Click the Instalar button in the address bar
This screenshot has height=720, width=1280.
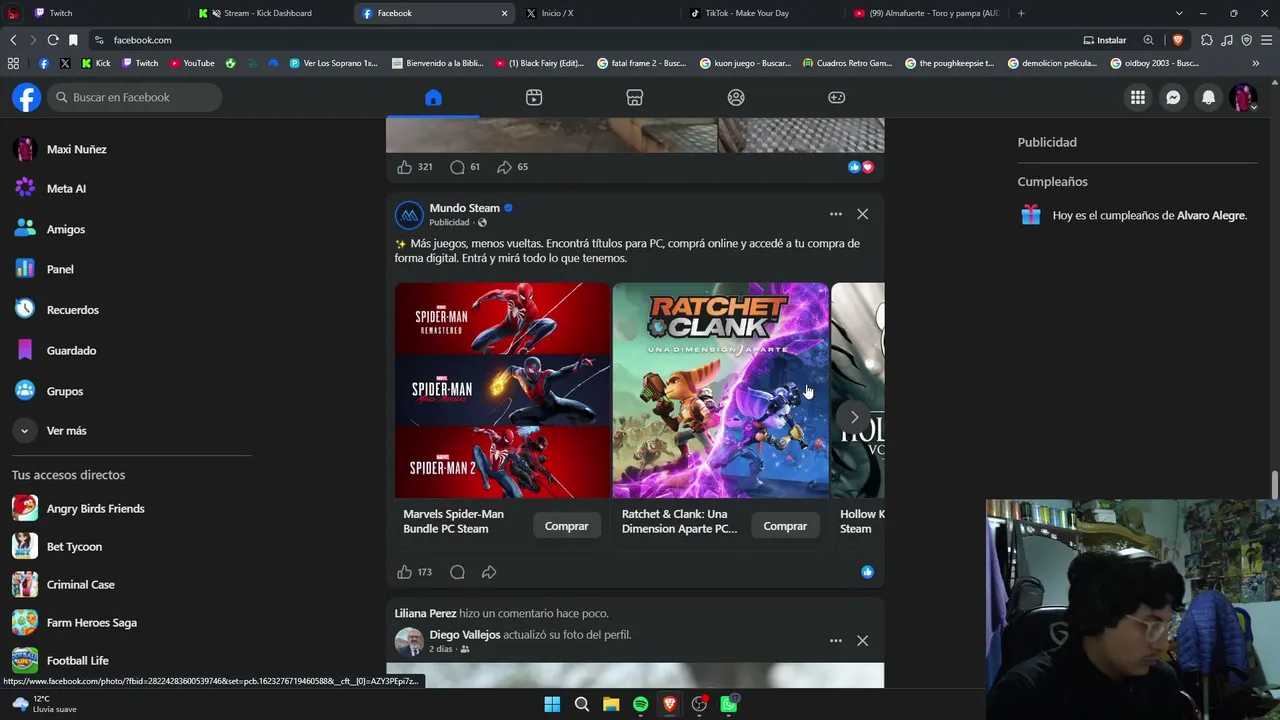[x=1105, y=40]
